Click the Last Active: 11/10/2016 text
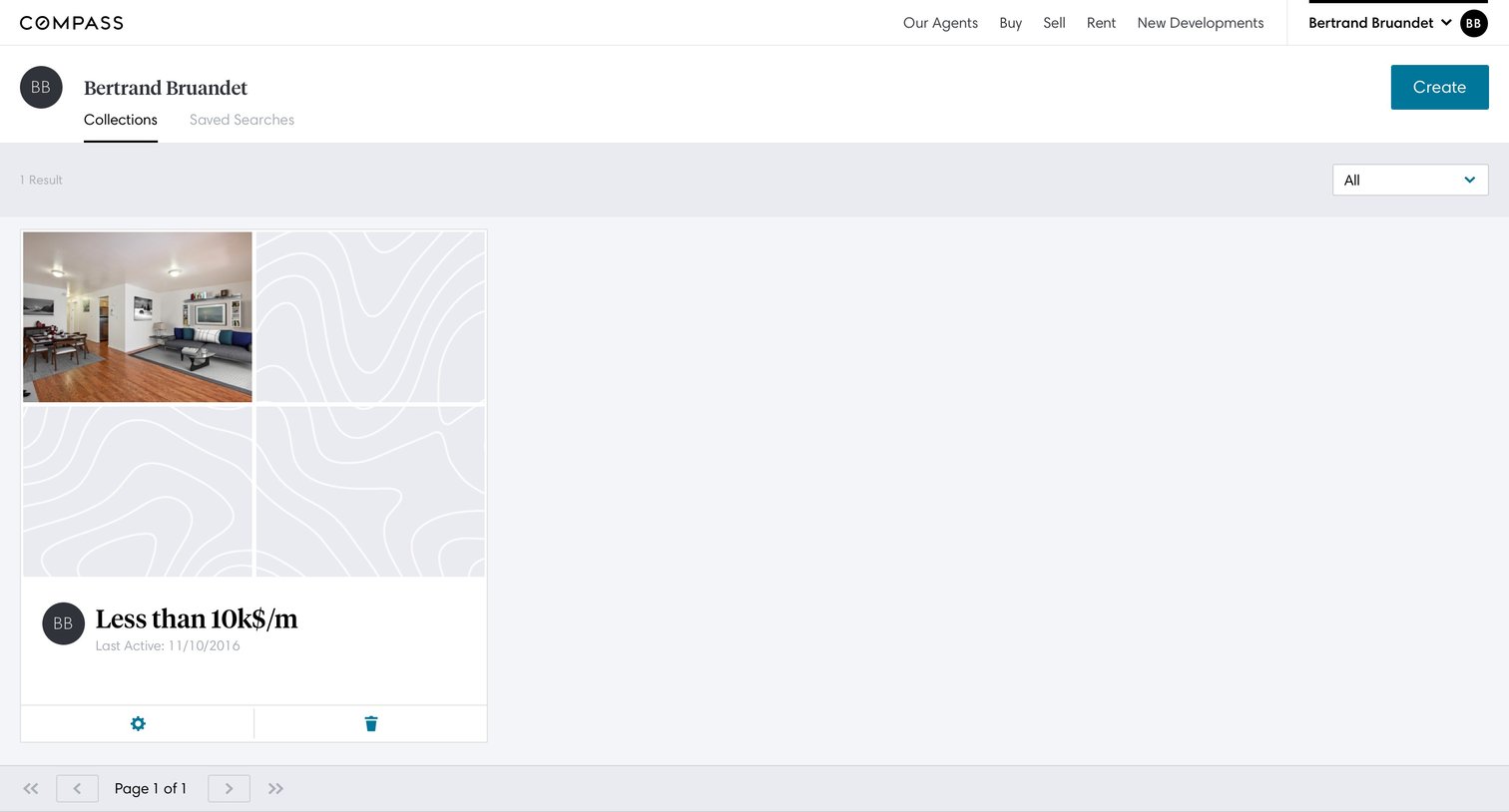Image resolution: width=1509 pixels, height=812 pixels. click(x=168, y=645)
